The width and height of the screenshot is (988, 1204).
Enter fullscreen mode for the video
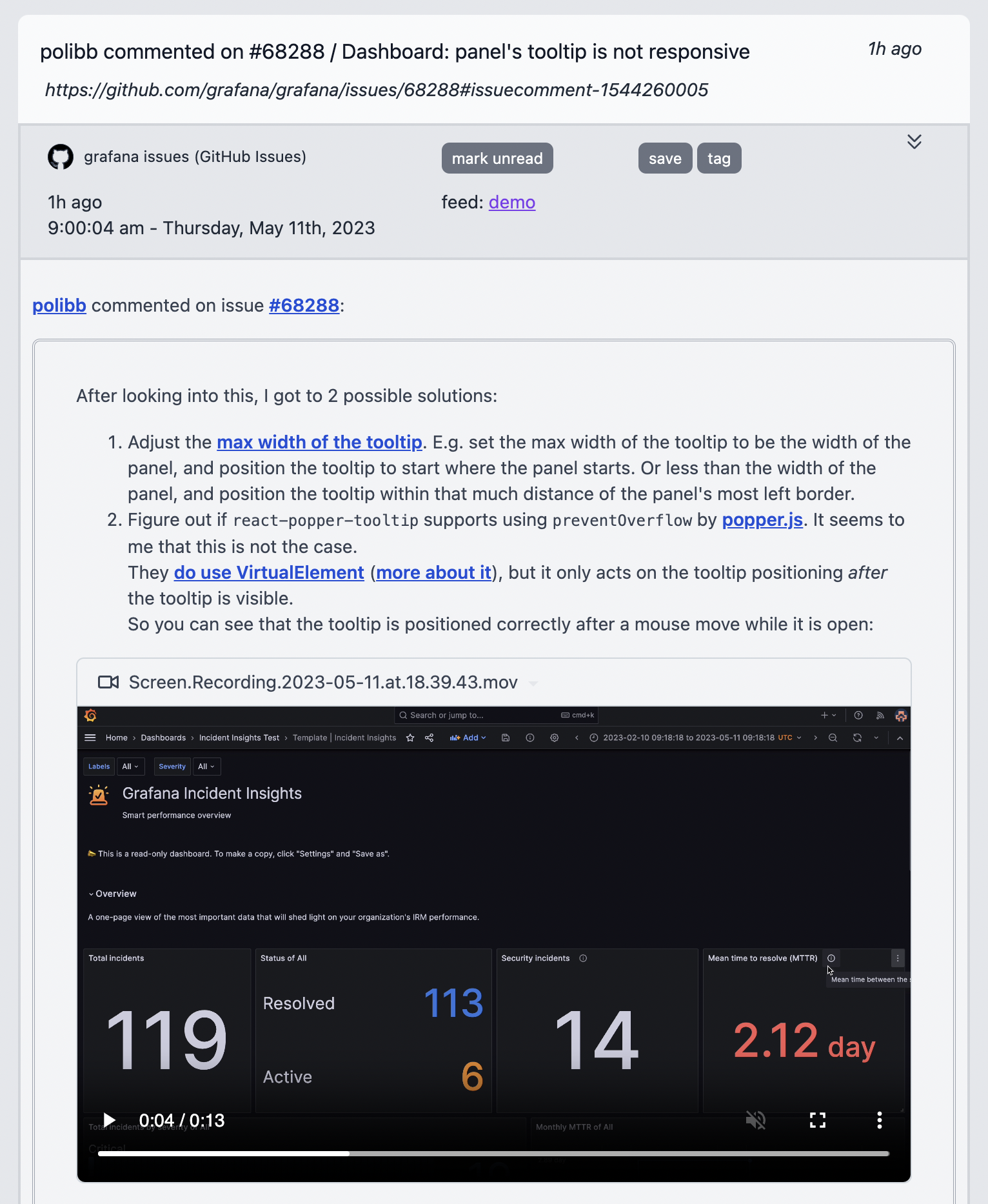click(x=818, y=1120)
